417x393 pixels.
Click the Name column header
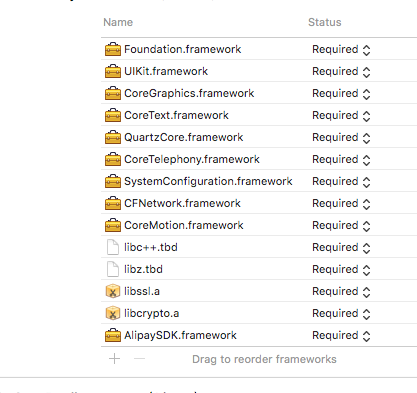point(118,22)
